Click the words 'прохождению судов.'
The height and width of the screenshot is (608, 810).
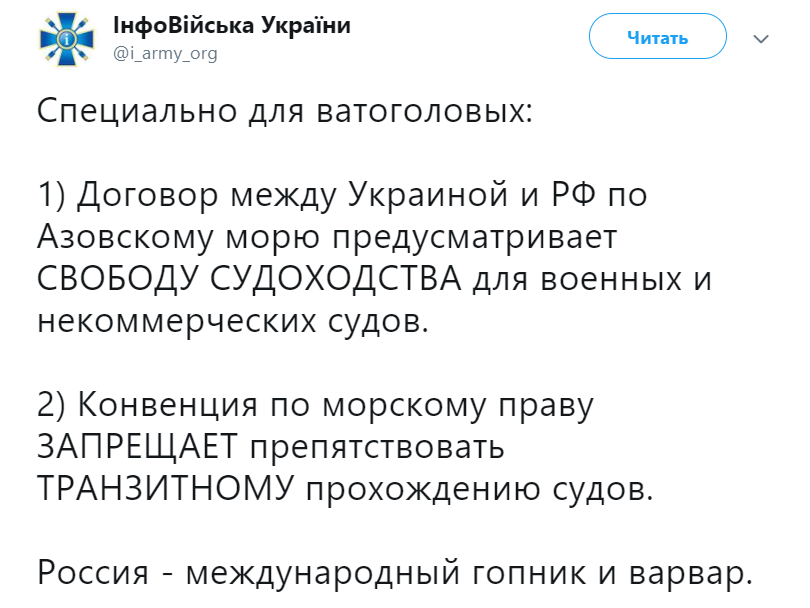point(480,490)
